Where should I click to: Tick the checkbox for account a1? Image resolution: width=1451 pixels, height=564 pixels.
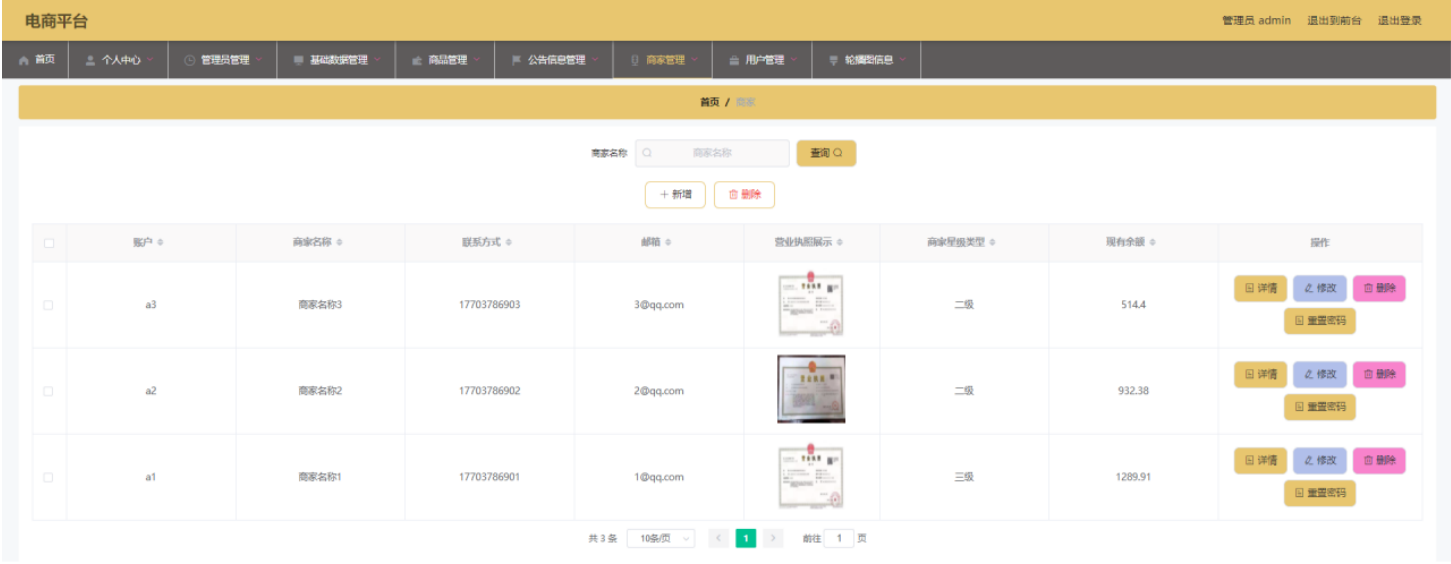coord(49,477)
